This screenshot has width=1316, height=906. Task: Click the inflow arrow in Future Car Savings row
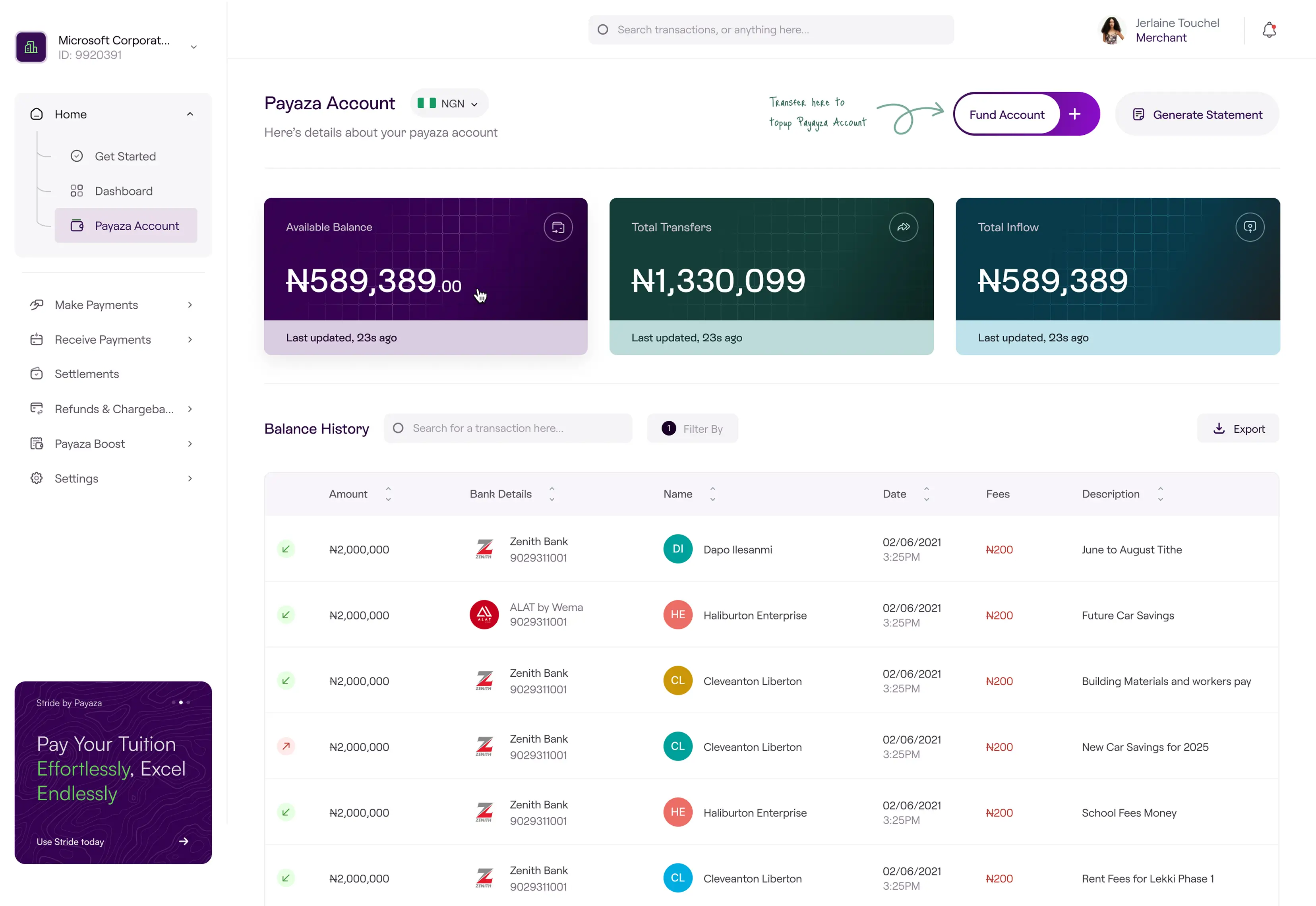(x=285, y=615)
